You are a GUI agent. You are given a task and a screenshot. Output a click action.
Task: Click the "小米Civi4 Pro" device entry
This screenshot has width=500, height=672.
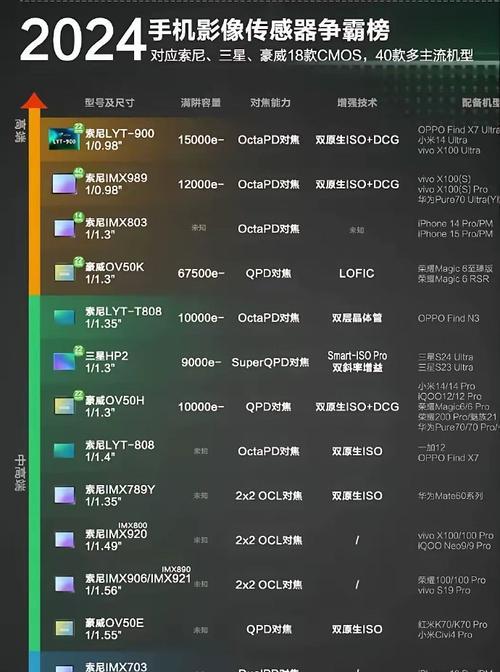tap(445, 635)
